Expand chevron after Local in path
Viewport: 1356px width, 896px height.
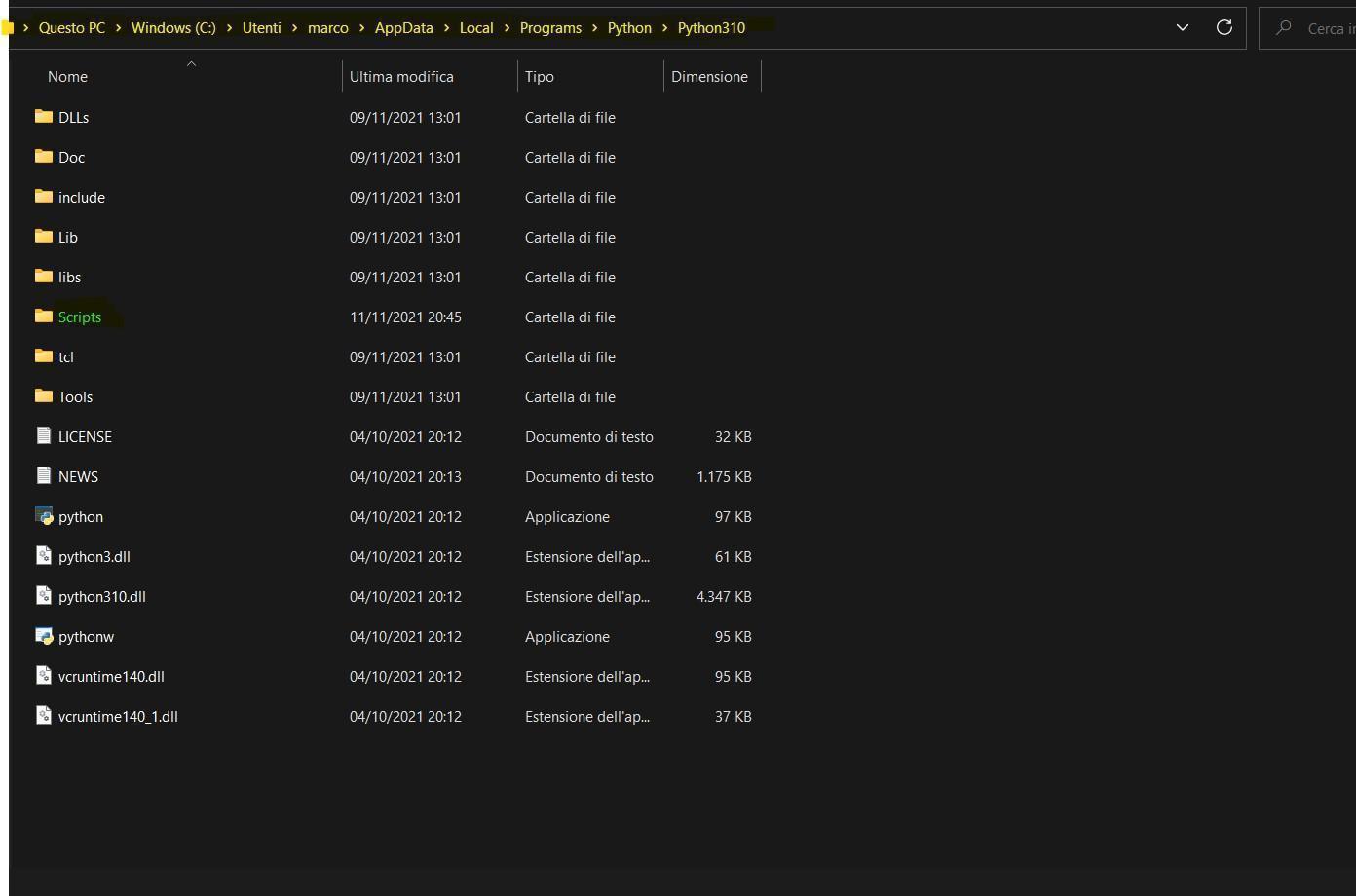(507, 28)
